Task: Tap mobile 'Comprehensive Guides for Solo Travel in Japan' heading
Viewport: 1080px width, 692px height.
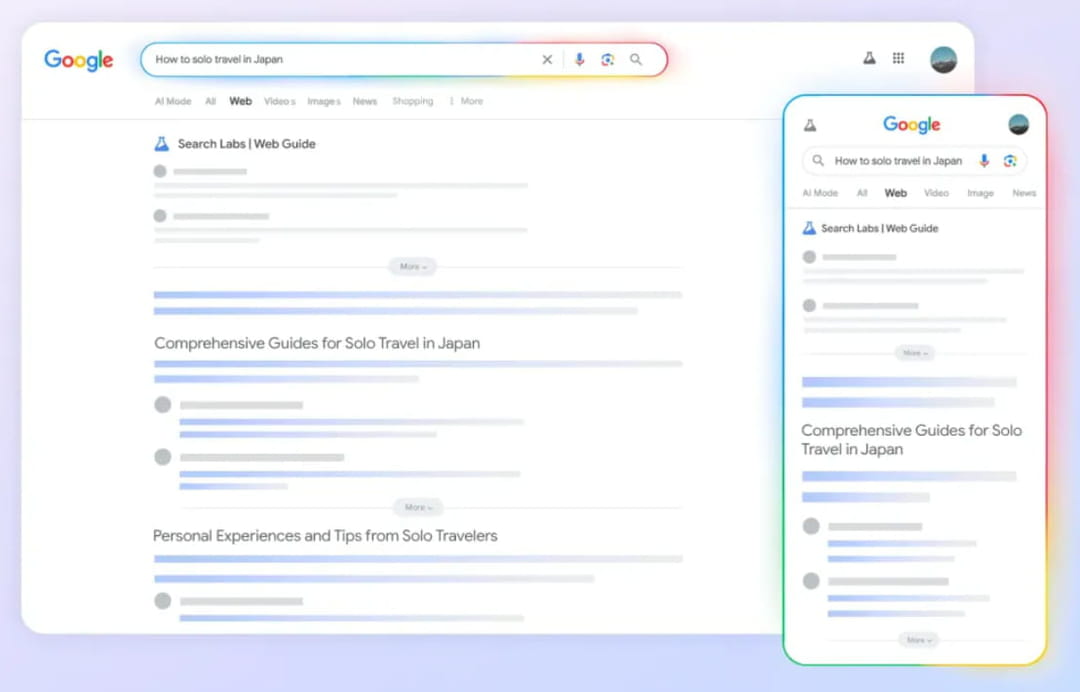Action: coord(911,439)
